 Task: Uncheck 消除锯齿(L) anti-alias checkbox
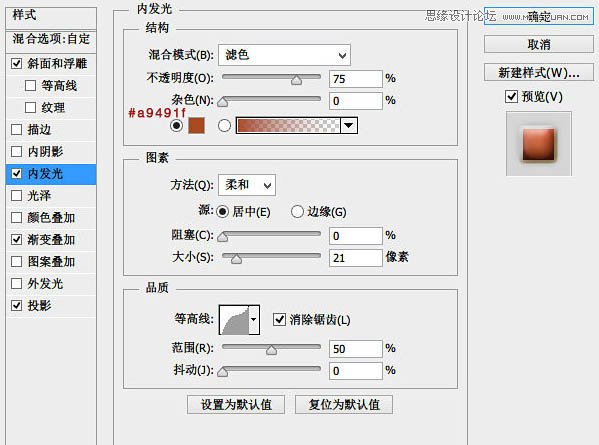click(279, 319)
